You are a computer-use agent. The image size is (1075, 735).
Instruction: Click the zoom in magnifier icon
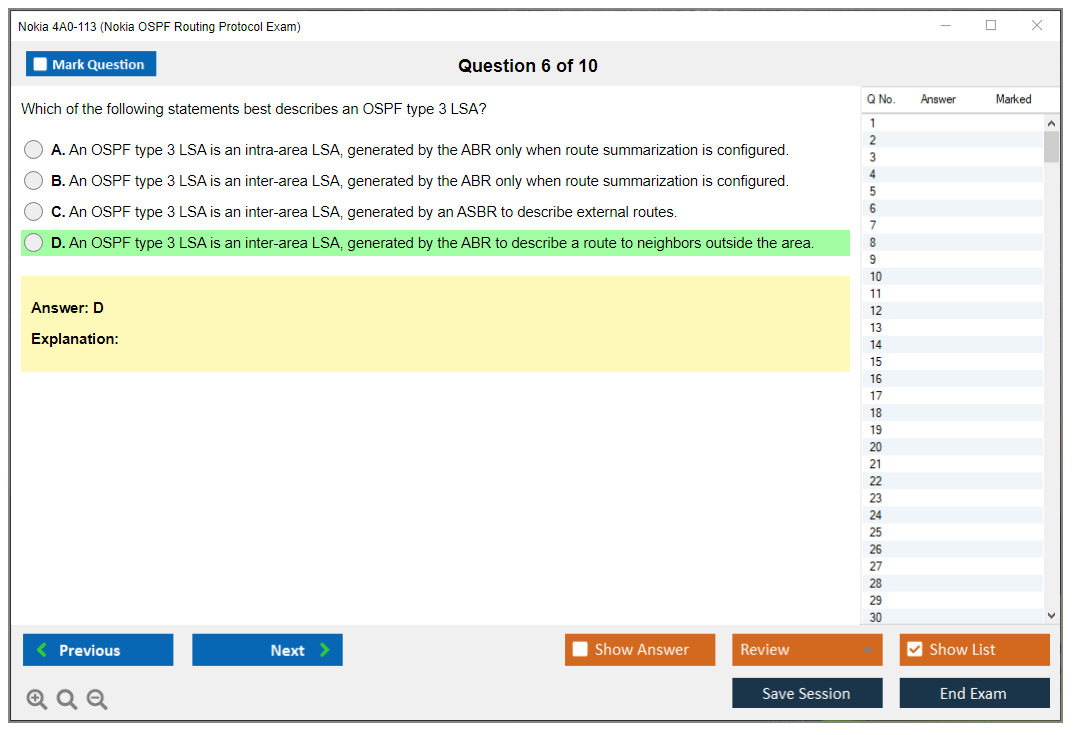click(36, 700)
